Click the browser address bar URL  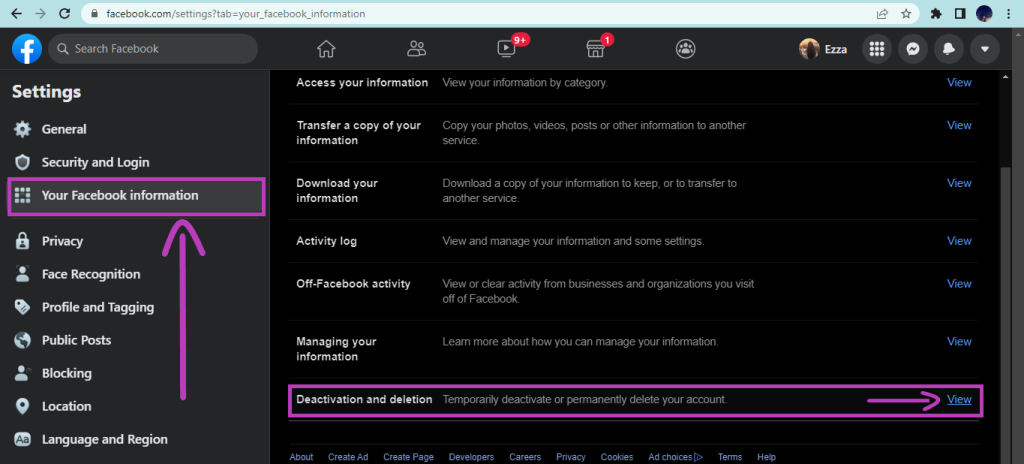236,13
